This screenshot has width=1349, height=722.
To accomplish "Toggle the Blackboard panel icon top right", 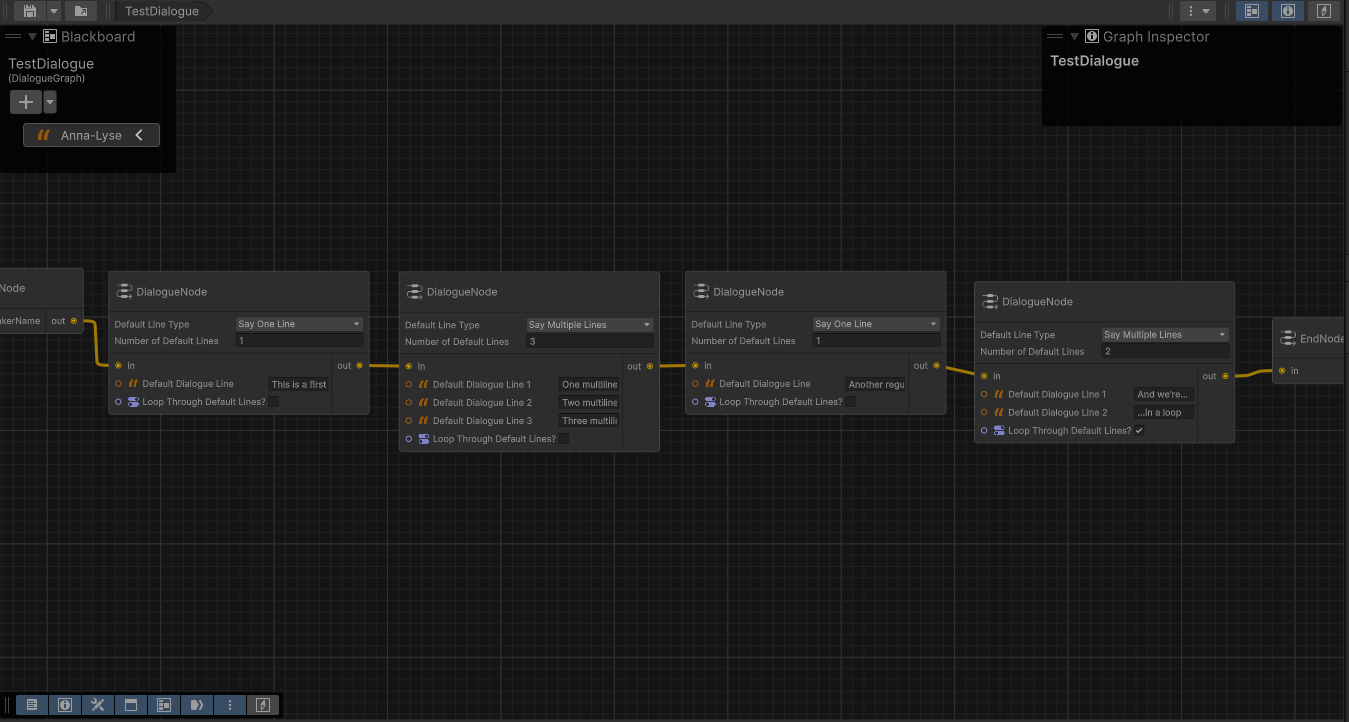I will point(1251,10).
